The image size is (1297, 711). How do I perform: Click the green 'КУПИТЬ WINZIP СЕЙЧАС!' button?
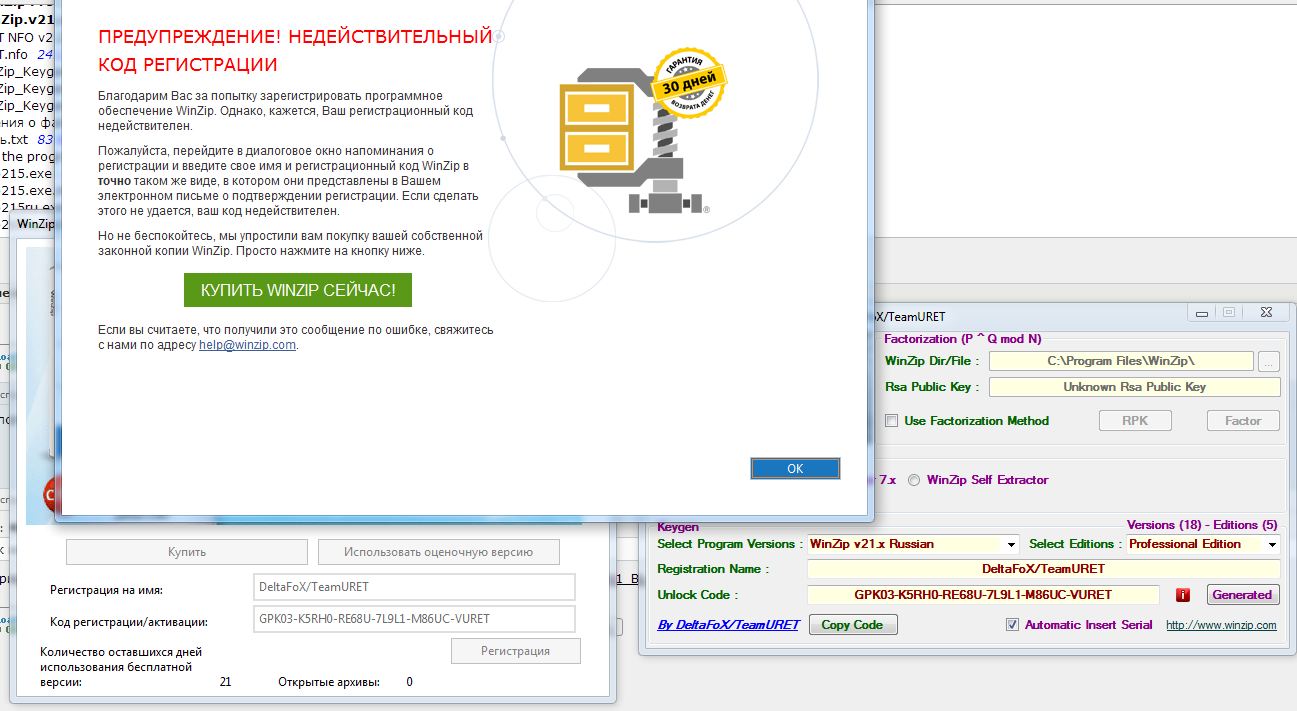coord(298,290)
